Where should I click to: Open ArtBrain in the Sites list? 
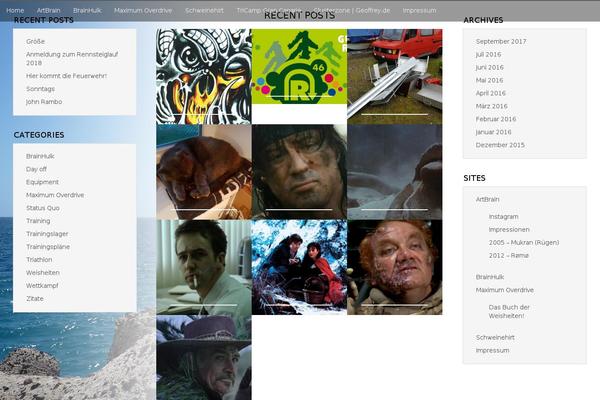coord(488,199)
